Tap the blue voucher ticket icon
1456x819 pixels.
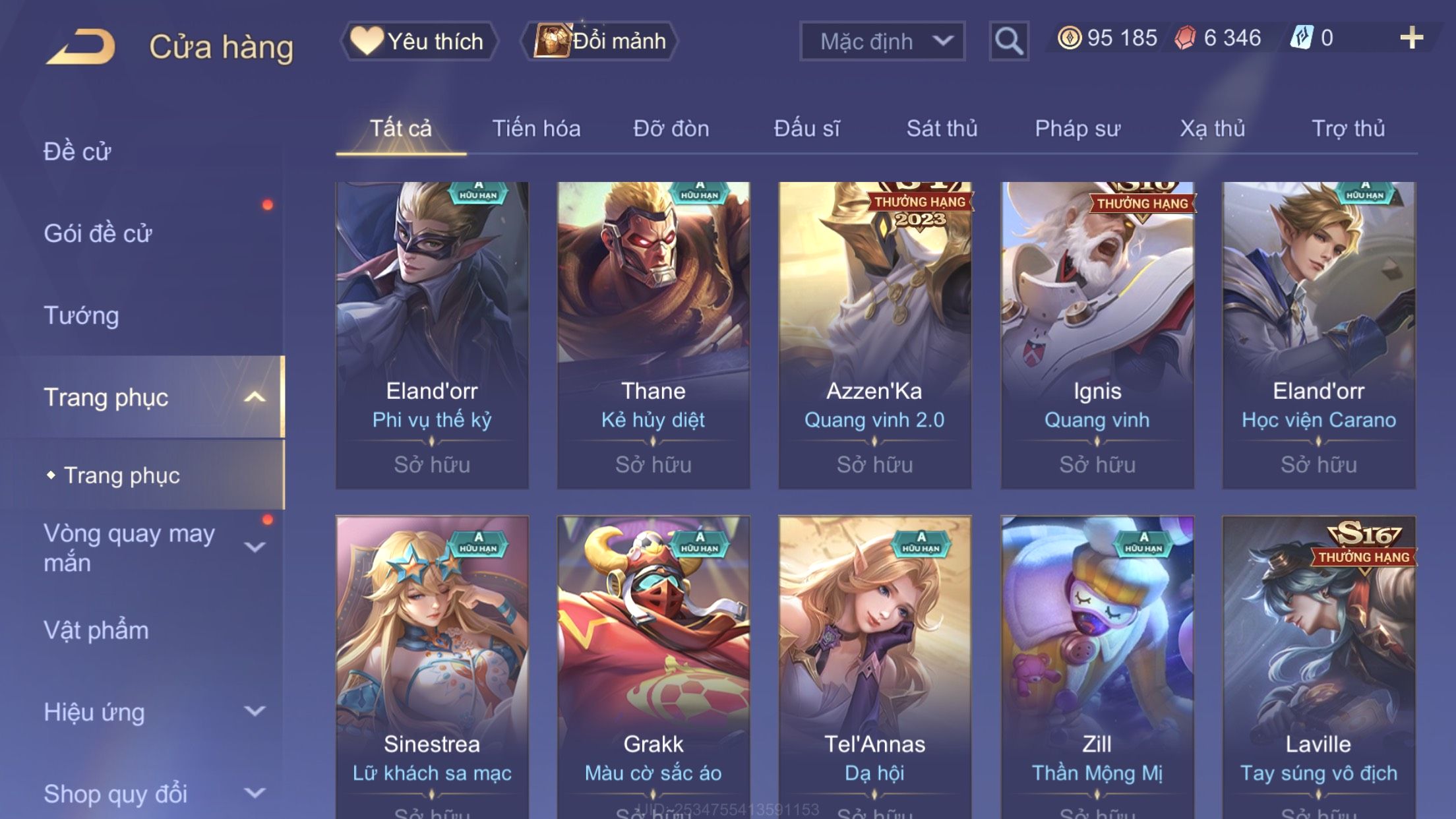[x=1302, y=38]
